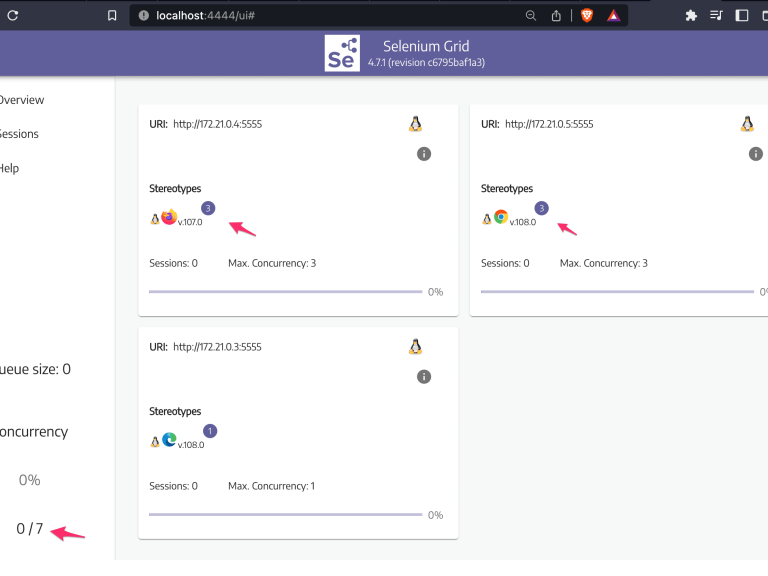Open info for node 172.21.0.4
Screen dimensions: 768x576
423,154
